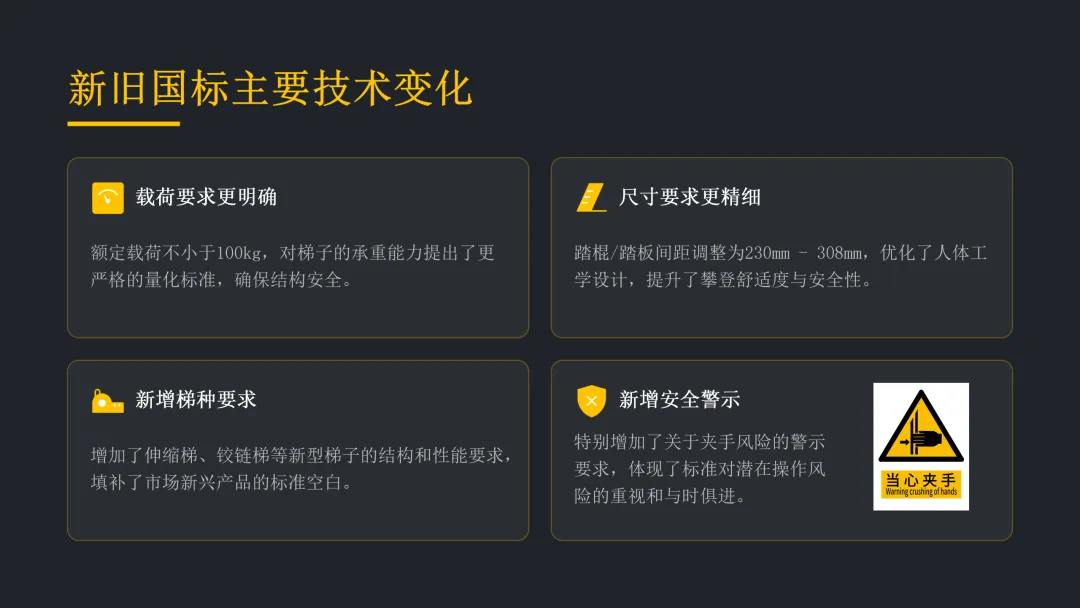Viewport: 1080px width, 608px height.
Task: Click the paragraph about 夹手风险的警示要求
Action: click(699, 469)
